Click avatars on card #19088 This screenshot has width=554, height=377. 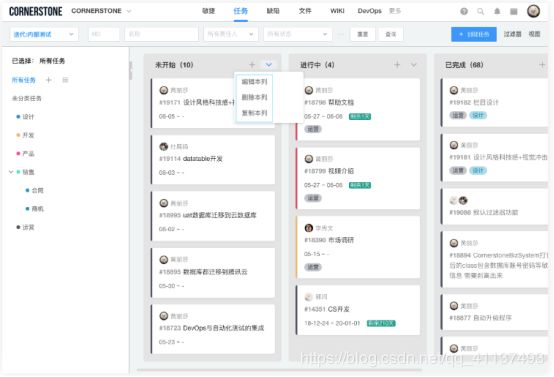(x=459, y=201)
